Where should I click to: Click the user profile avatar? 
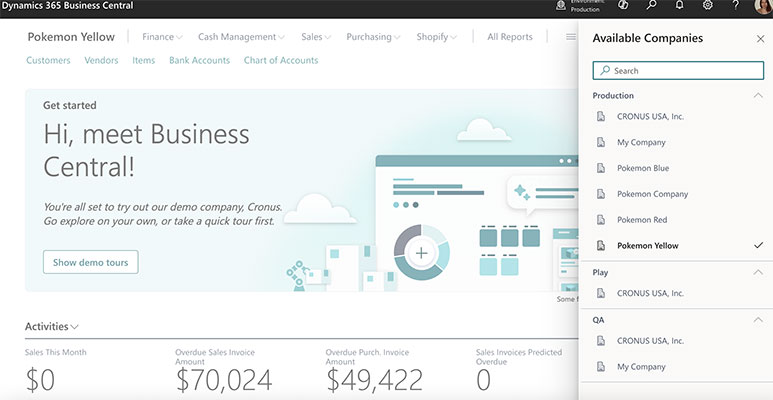pos(763,6)
